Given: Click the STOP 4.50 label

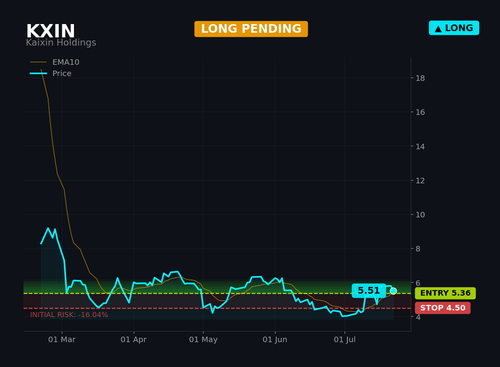Looking at the screenshot, I should [443, 308].
